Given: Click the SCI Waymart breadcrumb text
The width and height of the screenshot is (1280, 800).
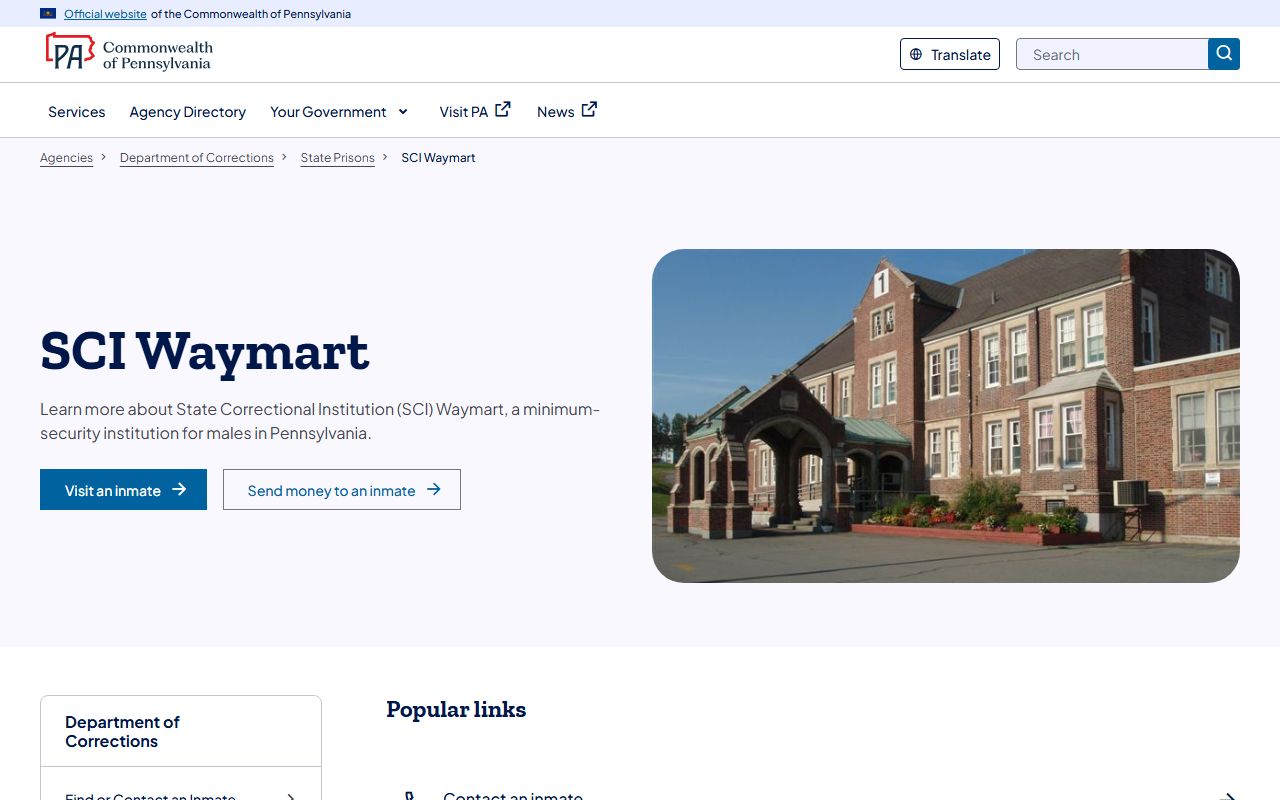Looking at the screenshot, I should pyautogui.click(x=438, y=158).
